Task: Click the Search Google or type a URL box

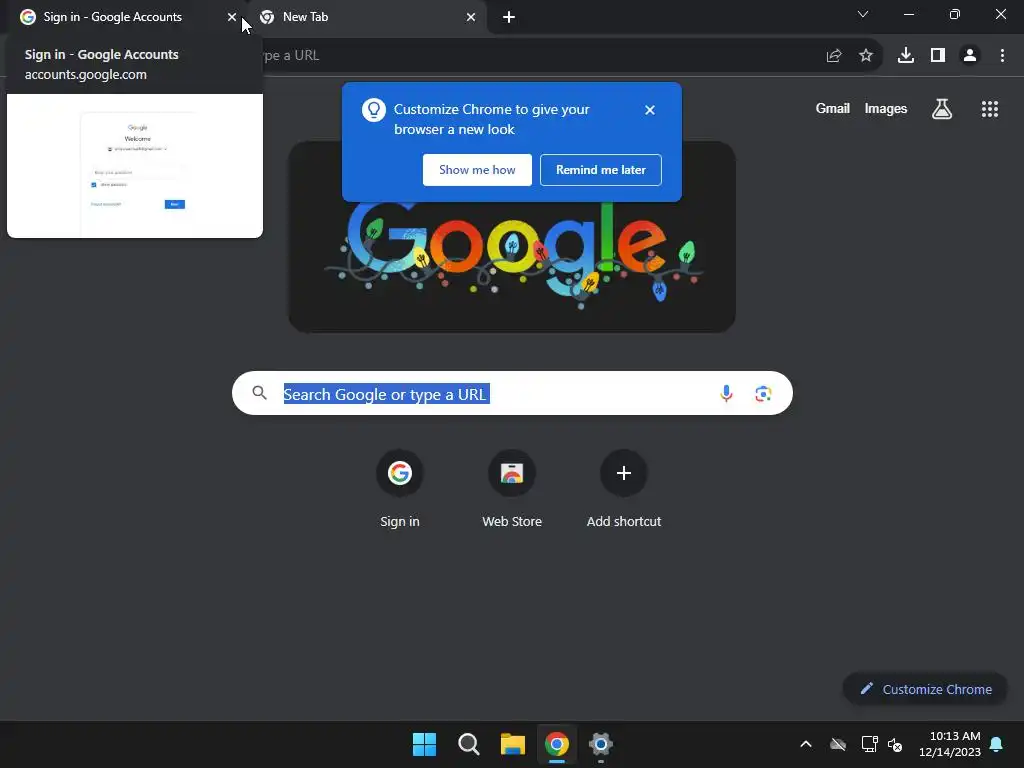Action: pyautogui.click(x=513, y=393)
